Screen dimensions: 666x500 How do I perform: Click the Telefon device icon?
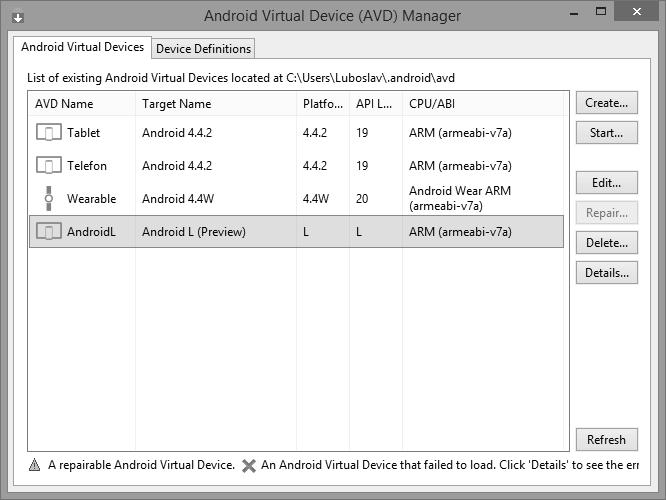click(48, 166)
